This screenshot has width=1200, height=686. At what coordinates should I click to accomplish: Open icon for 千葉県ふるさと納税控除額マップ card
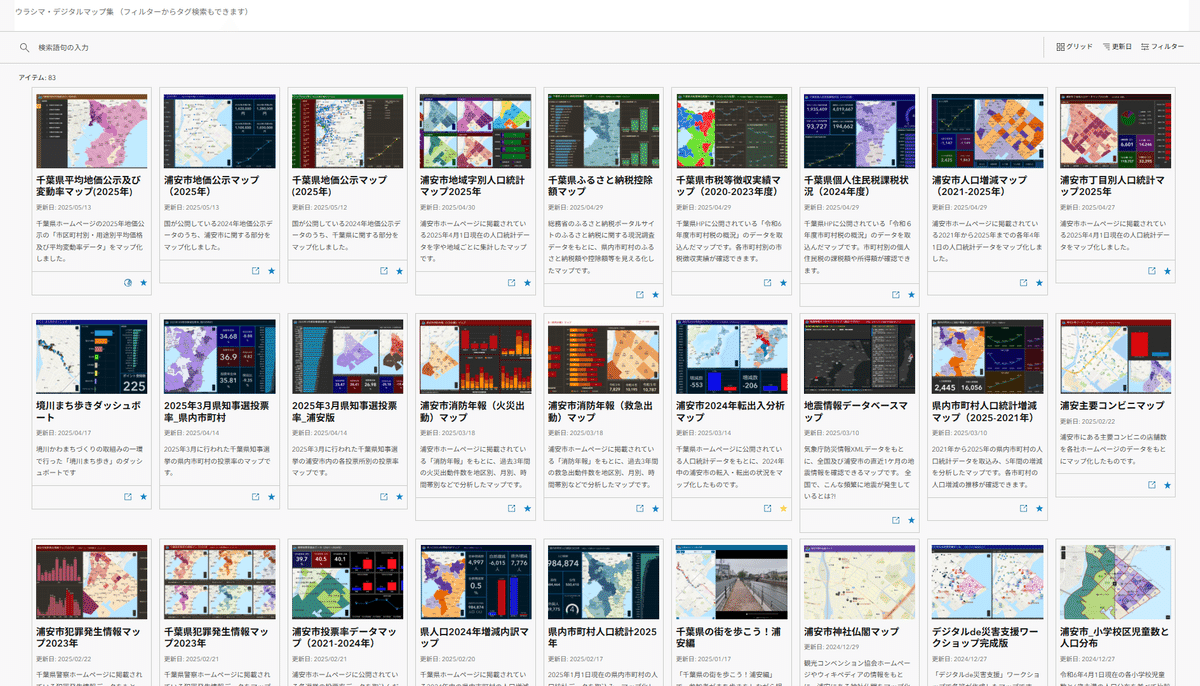click(x=639, y=295)
